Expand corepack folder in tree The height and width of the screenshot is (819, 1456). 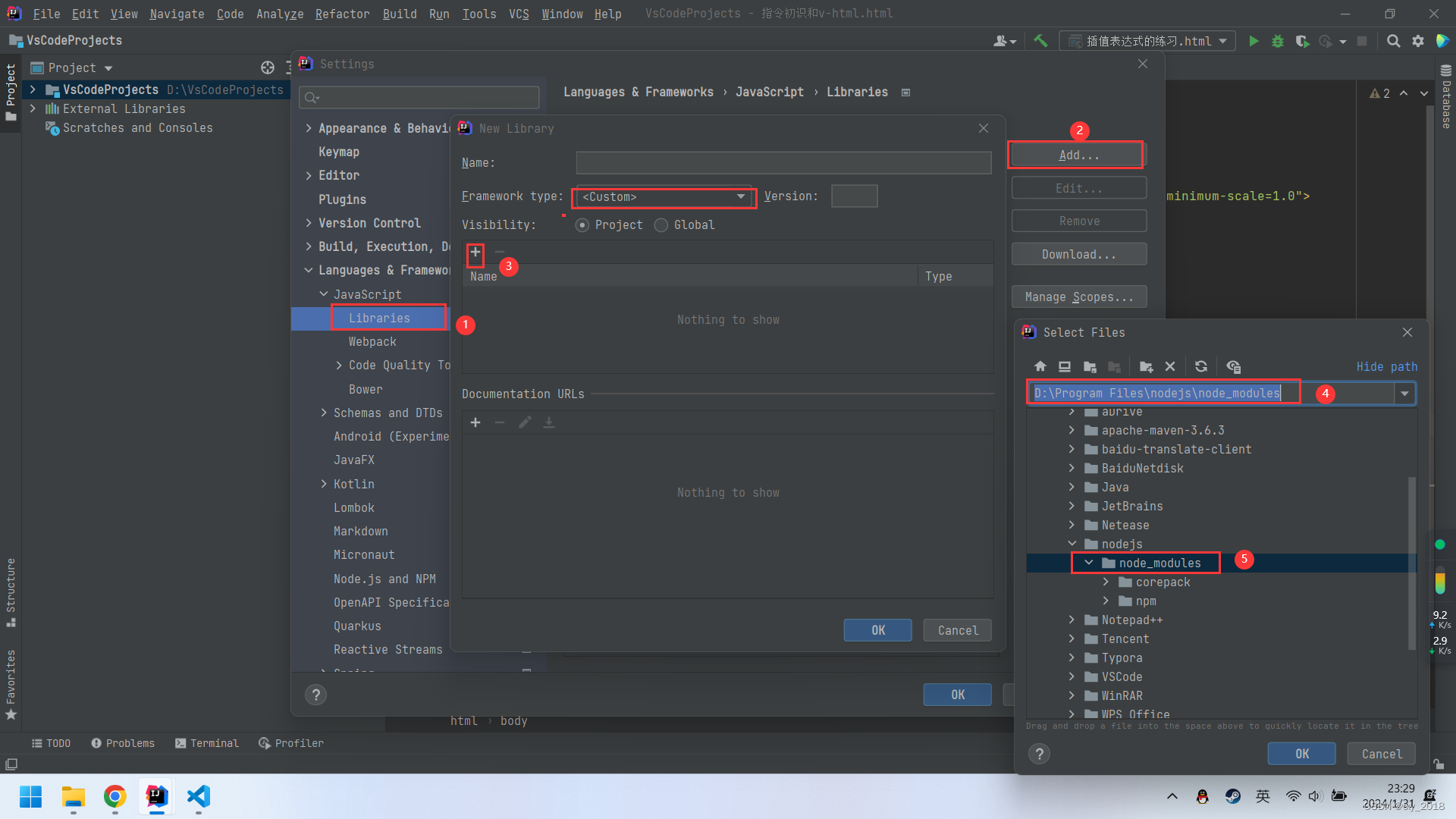[x=1106, y=582]
